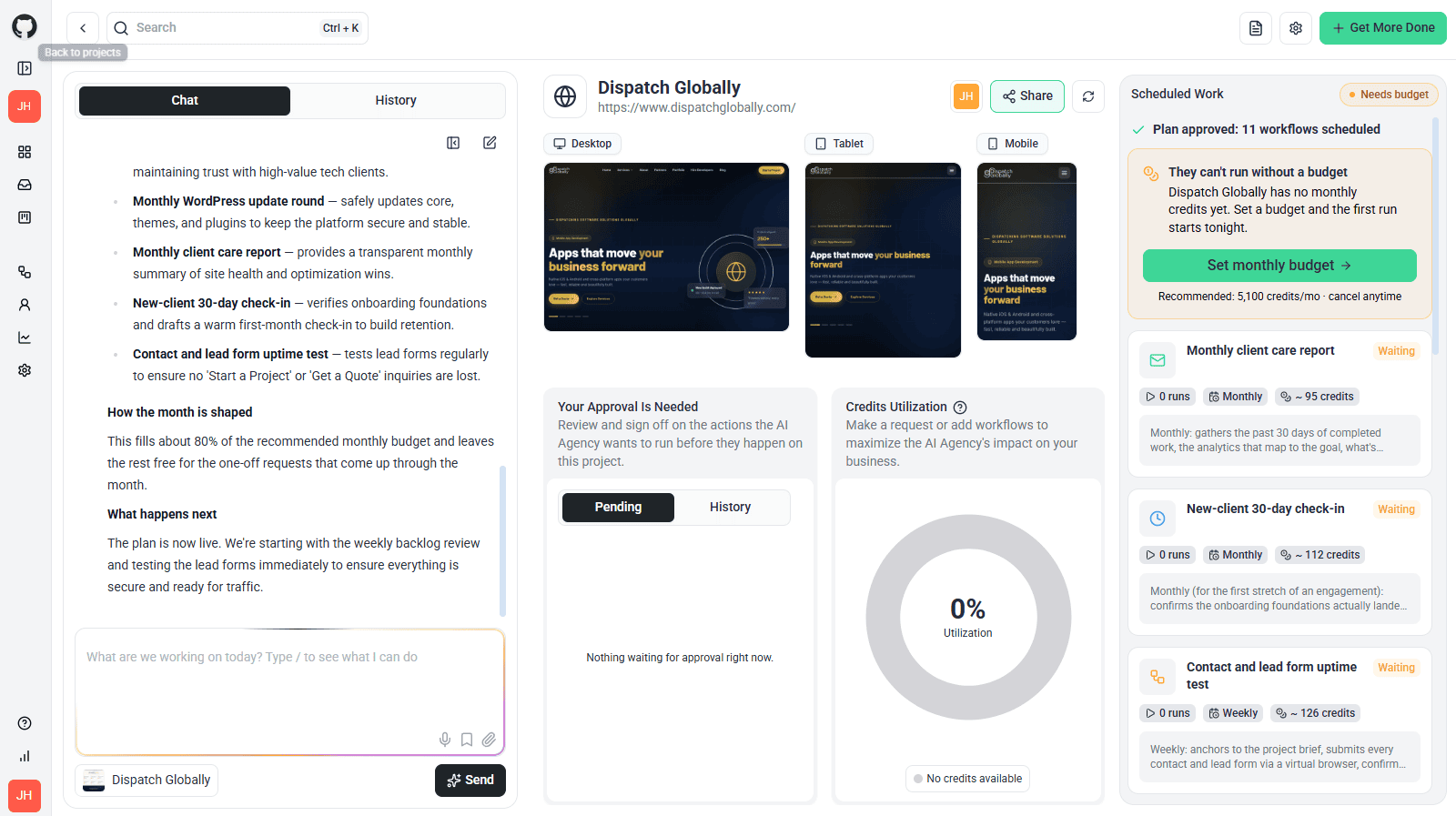
Task: Click the globe icon beside Dispatch Globally
Action: point(565,96)
